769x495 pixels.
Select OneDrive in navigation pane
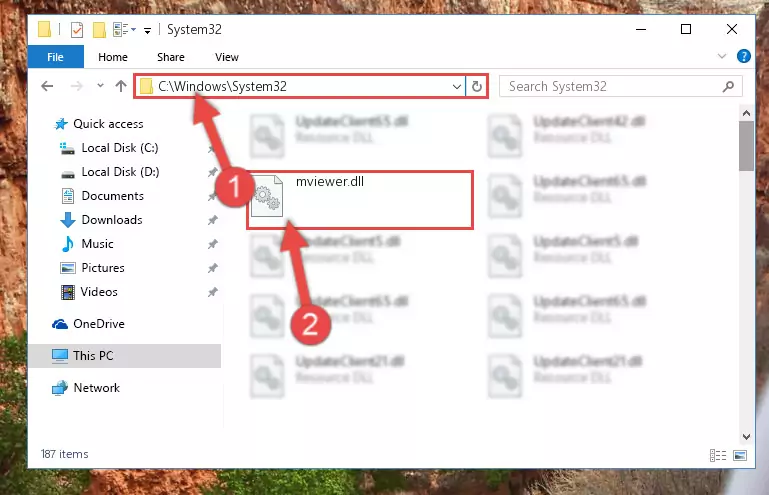(88, 324)
